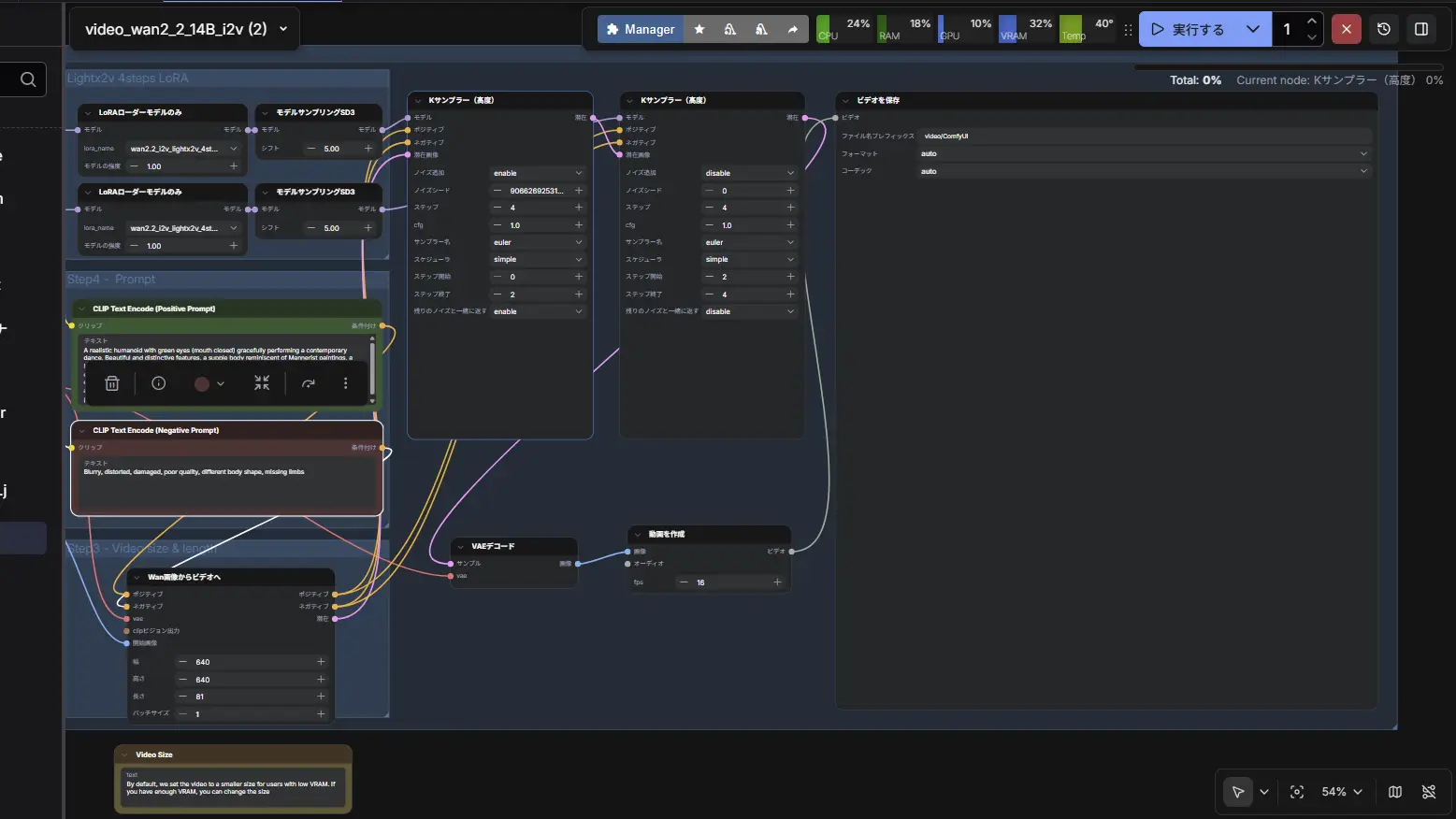Run the workflow with 実行する button
Image resolution: width=1456 pixels, height=819 pixels.
[1188, 29]
